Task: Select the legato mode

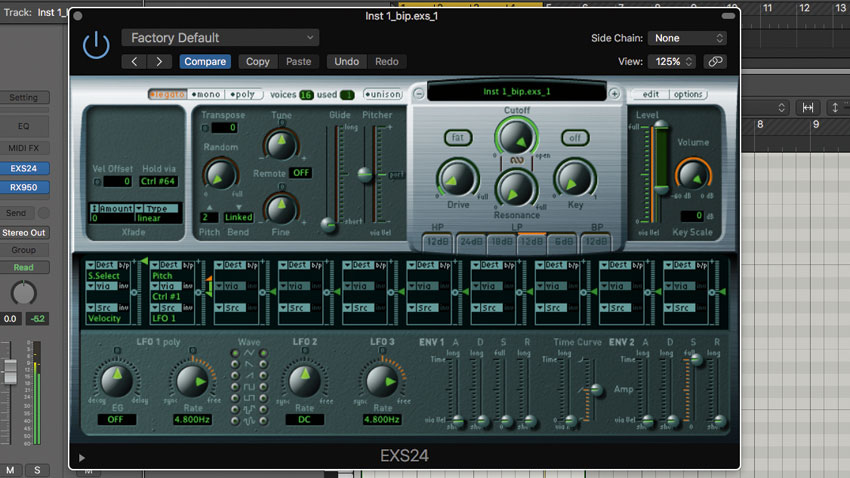Action: pyautogui.click(x=168, y=94)
